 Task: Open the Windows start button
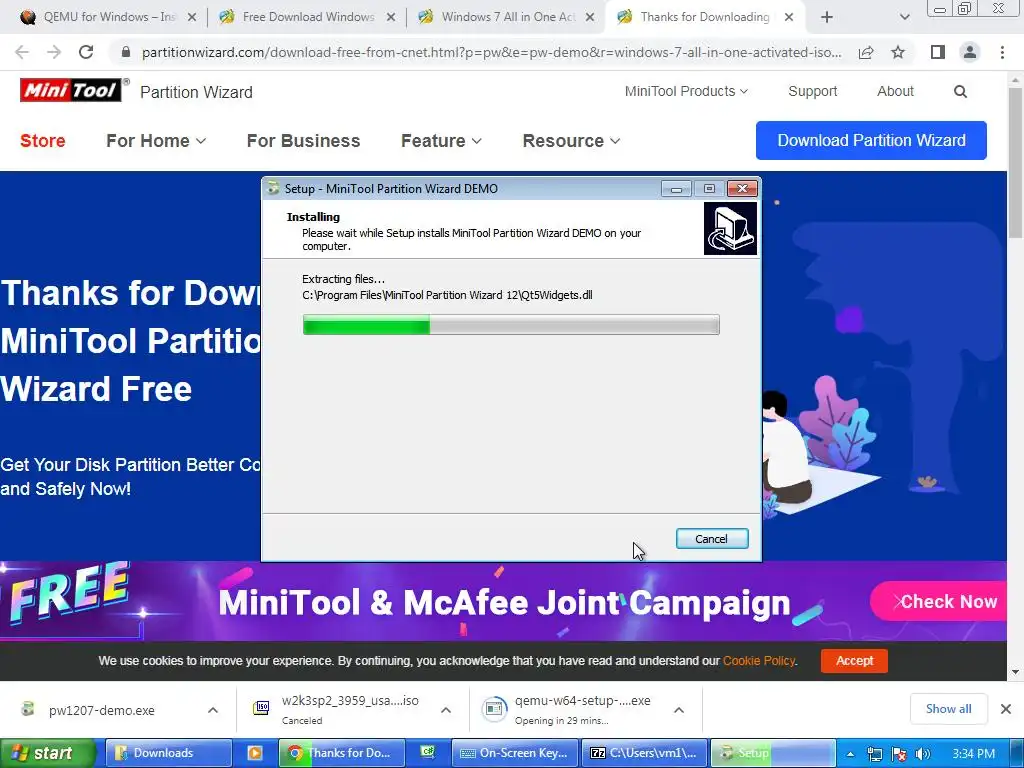[47, 753]
